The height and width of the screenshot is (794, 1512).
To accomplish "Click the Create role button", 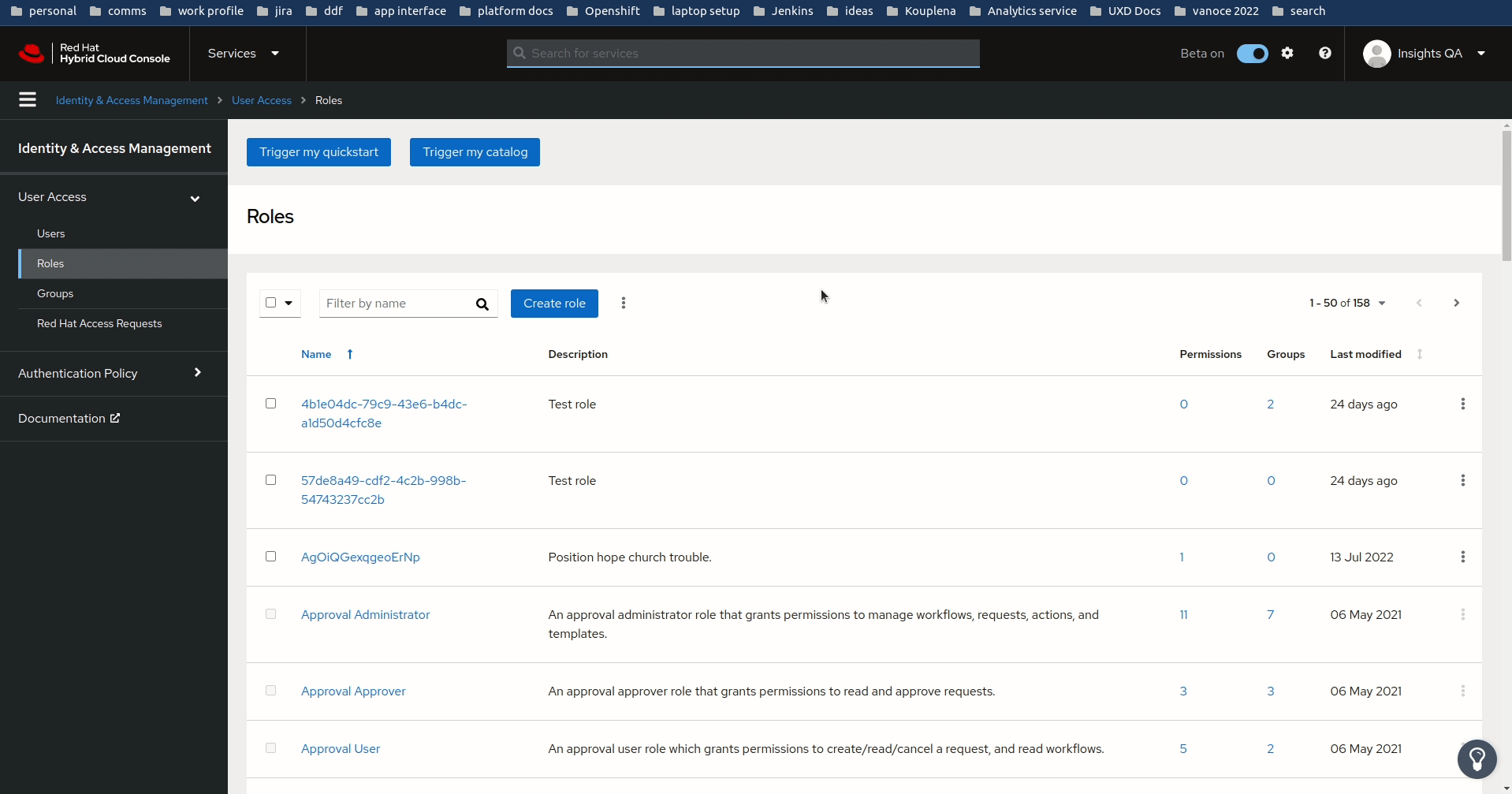I will (x=554, y=304).
